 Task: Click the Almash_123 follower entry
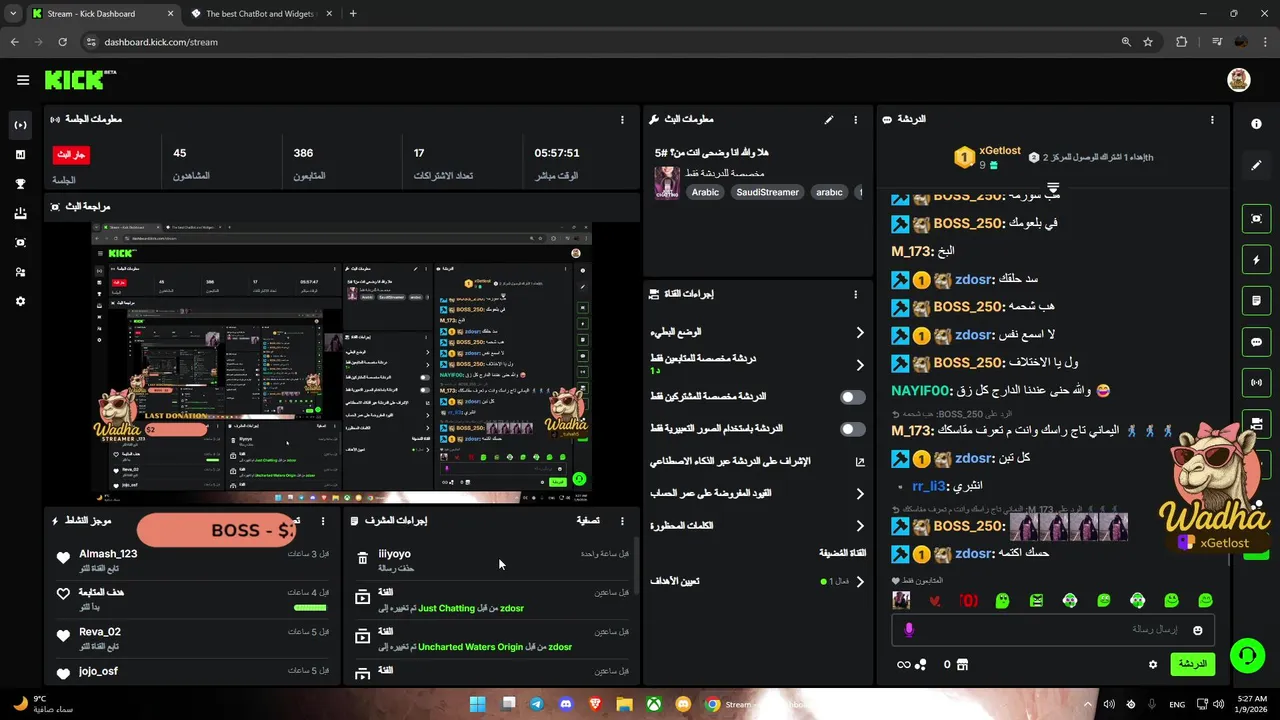[x=194, y=560]
